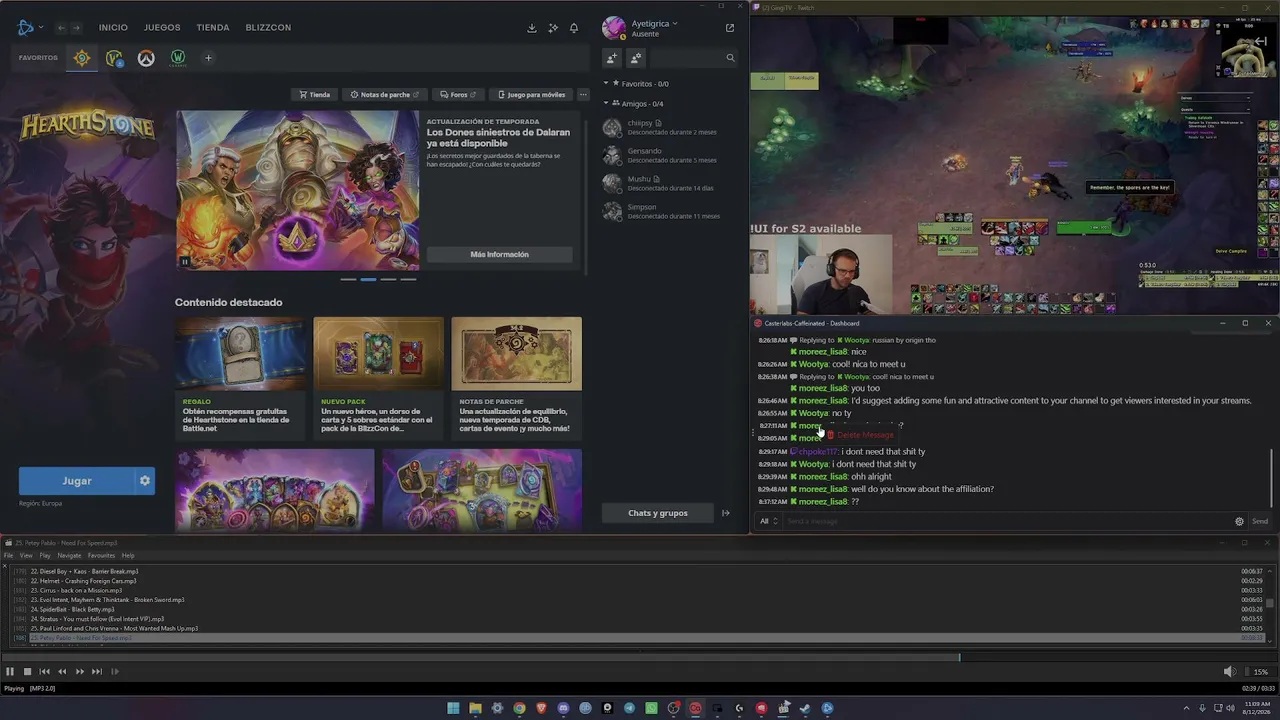
Task: Click Send in the Casterlabs dashboard
Action: point(1260,521)
